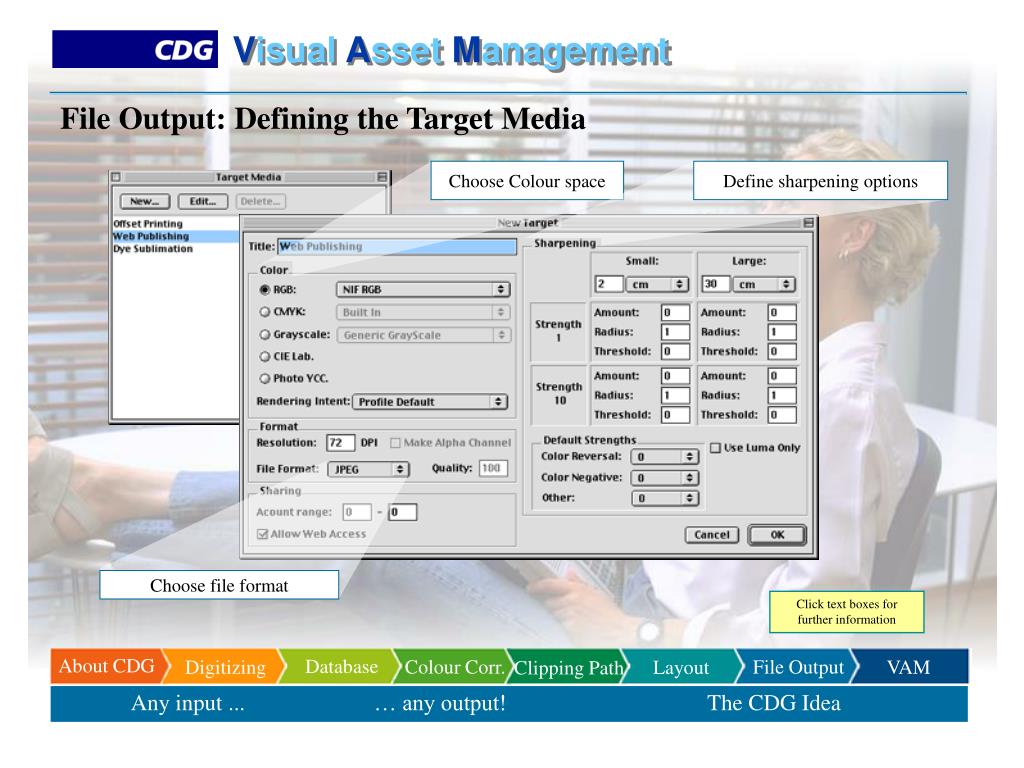This screenshot has width=1024, height=768.
Task: Open the Color Reversal strength dropdown
Action: pos(665,457)
